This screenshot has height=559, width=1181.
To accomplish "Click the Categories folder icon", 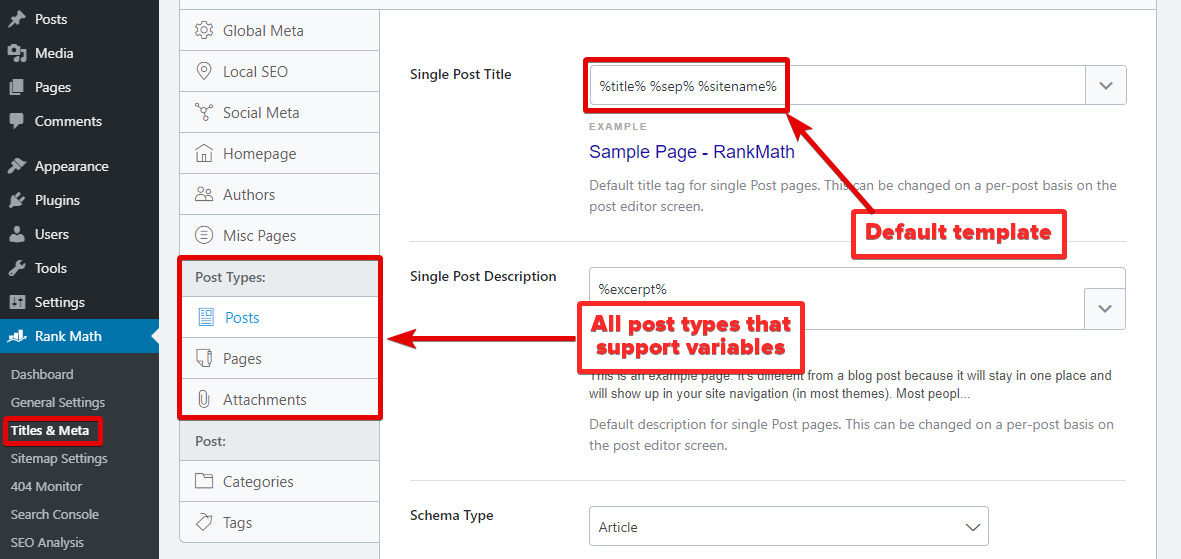I will click(x=204, y=481).
